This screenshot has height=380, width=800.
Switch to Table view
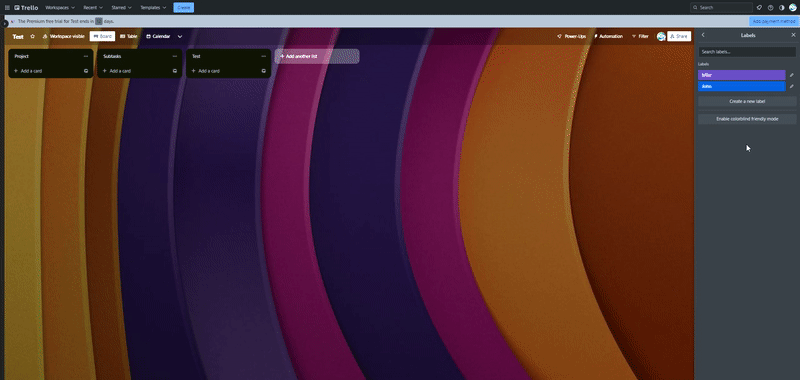pos(129,36)
